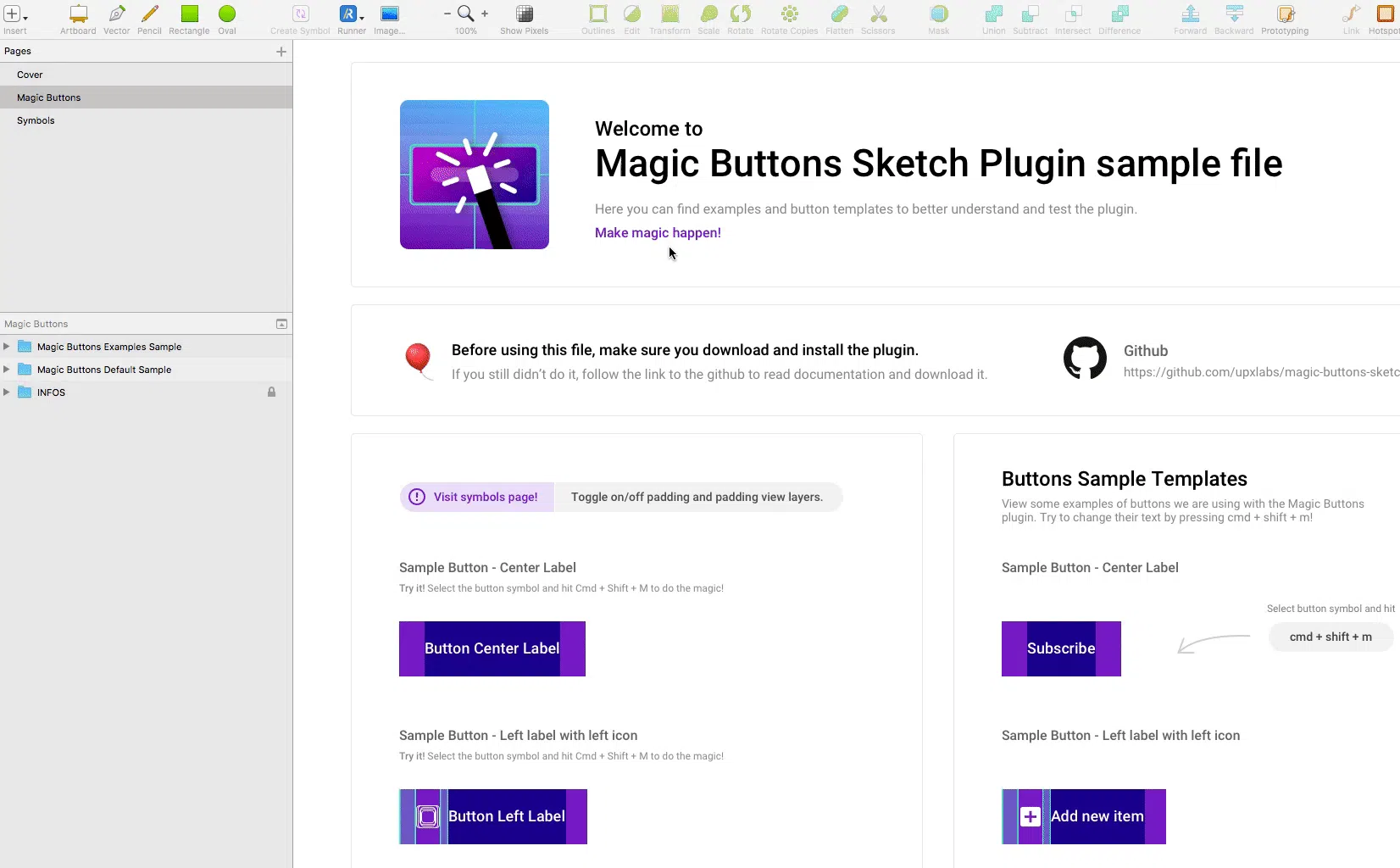Click the Intersect boolean icon
This screenshot has height=868, width=1400.
point(1073,14)
